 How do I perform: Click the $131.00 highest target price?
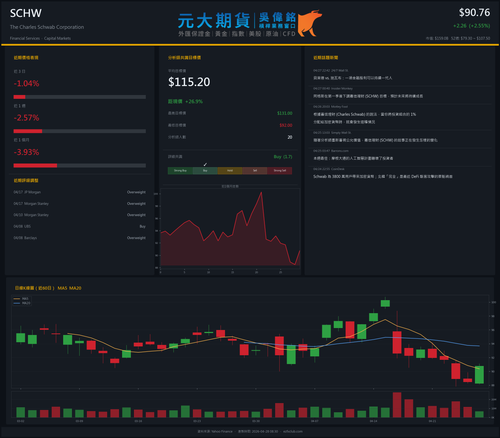pyautogui.click(x=285, y=113)
